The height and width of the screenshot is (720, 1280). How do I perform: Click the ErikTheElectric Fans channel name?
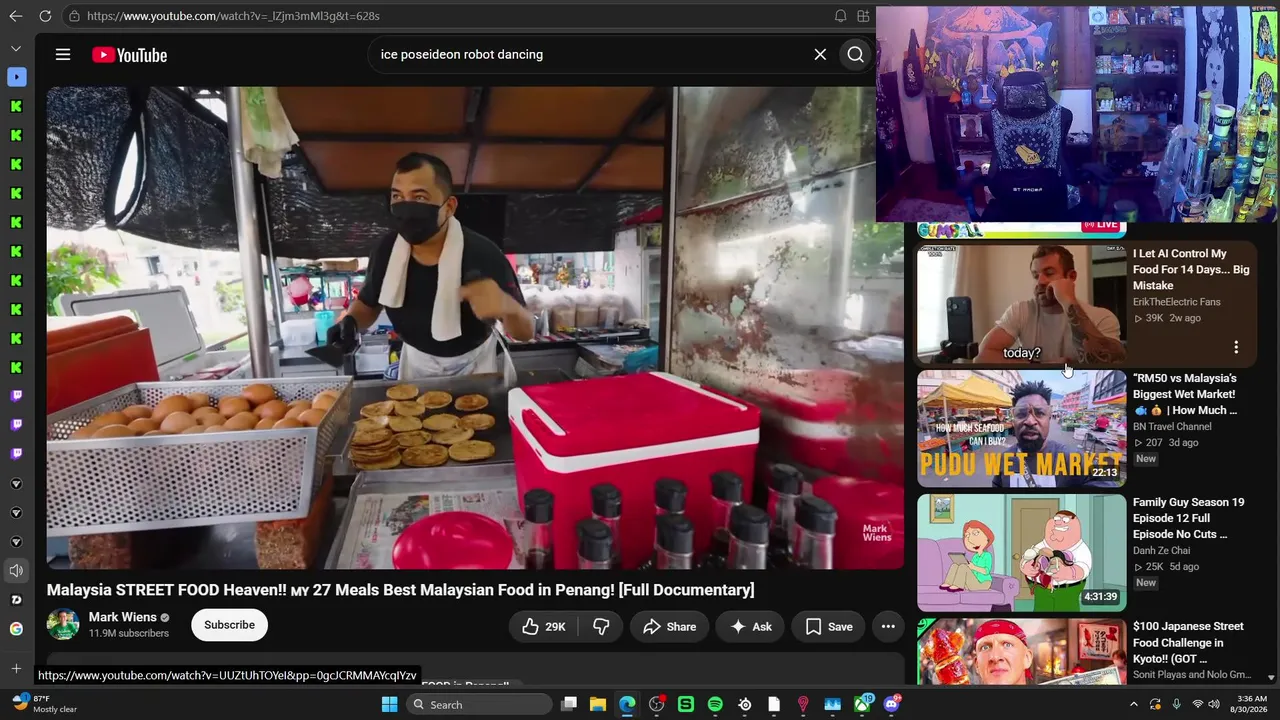[x=1176, y=302]
